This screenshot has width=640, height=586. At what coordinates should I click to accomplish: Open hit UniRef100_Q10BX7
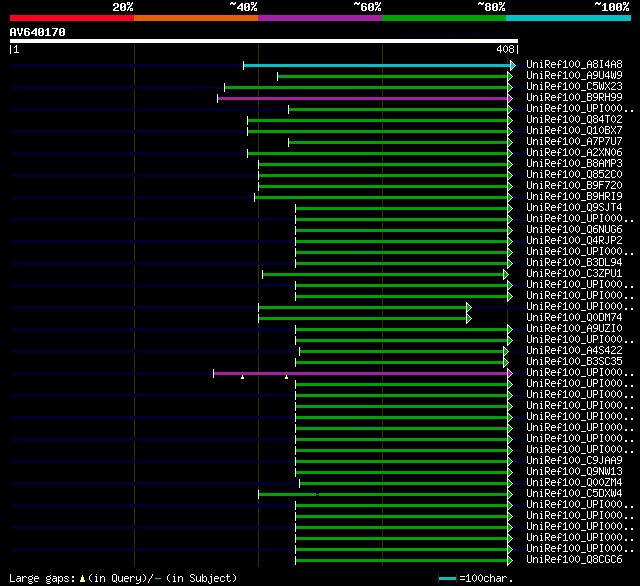click(574, 131)
